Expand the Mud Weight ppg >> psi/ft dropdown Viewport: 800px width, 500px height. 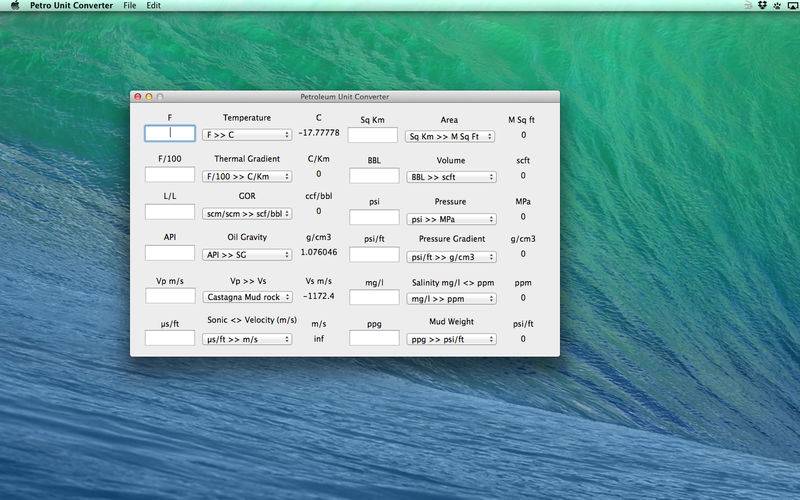point(450,340)
